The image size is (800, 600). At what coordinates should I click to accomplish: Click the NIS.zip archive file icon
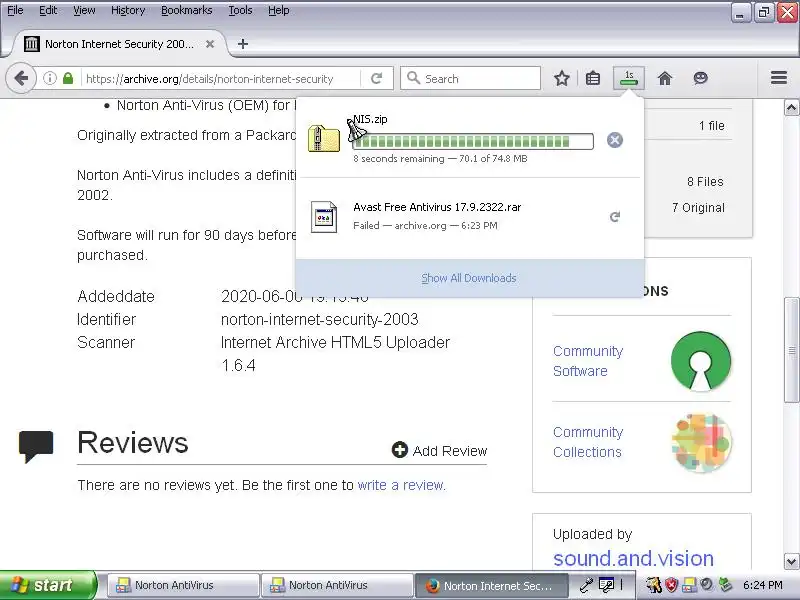(x=324, y=138)
